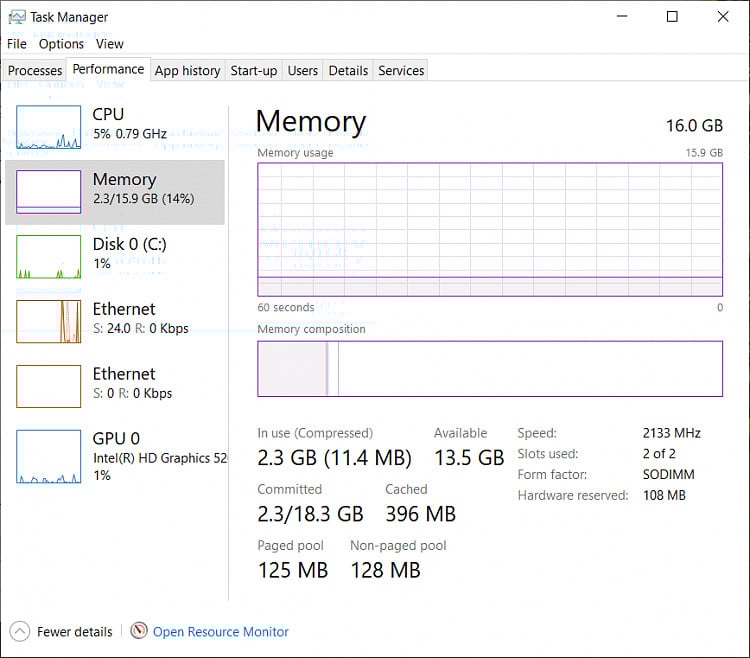Click the Committed 2.3/18.3 GB value

(310, 514)
